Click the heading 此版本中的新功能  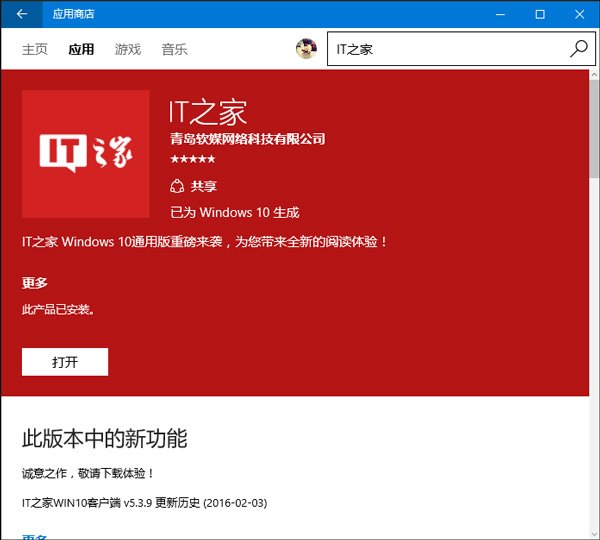point(104,438)
